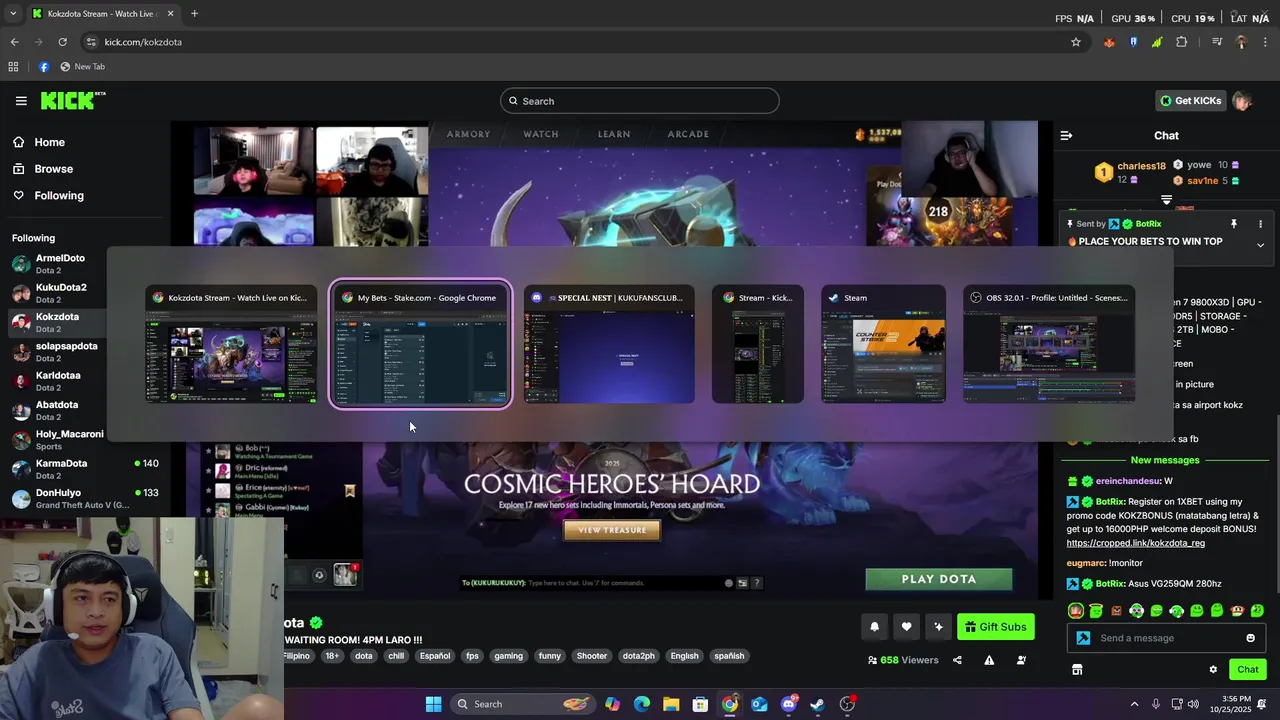Image resolution: width=1280 pixels, height=720 pixels.
Task: Toggle taskbar microphone icon
Action: tap(1155, 704)
